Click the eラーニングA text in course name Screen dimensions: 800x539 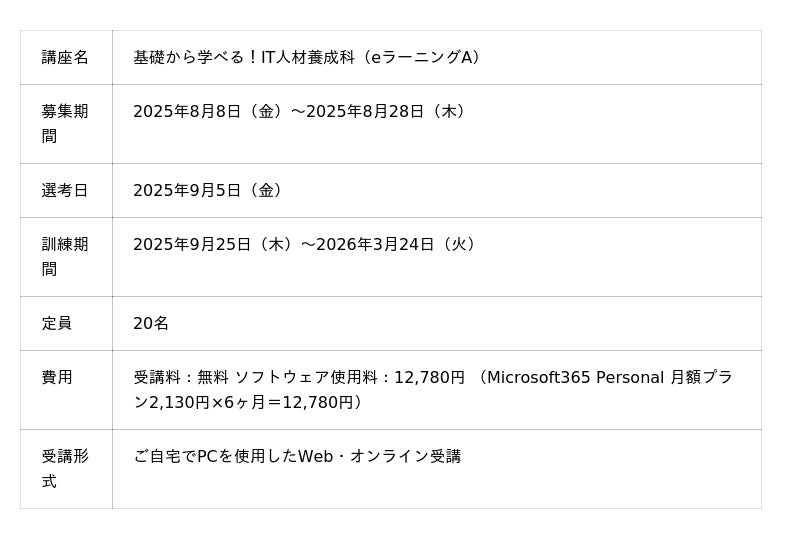(x=422, y=58)
